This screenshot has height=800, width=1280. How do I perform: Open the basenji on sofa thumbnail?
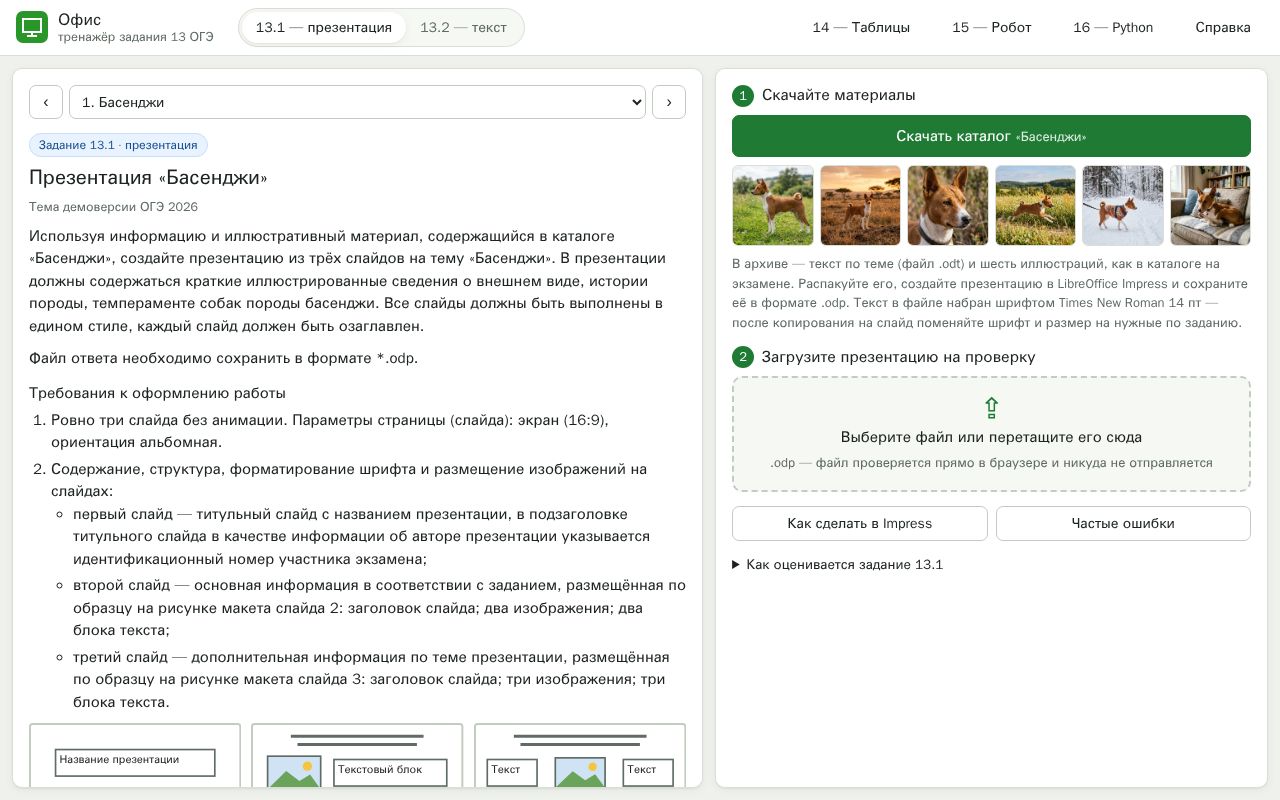(x=1210, y=205)
